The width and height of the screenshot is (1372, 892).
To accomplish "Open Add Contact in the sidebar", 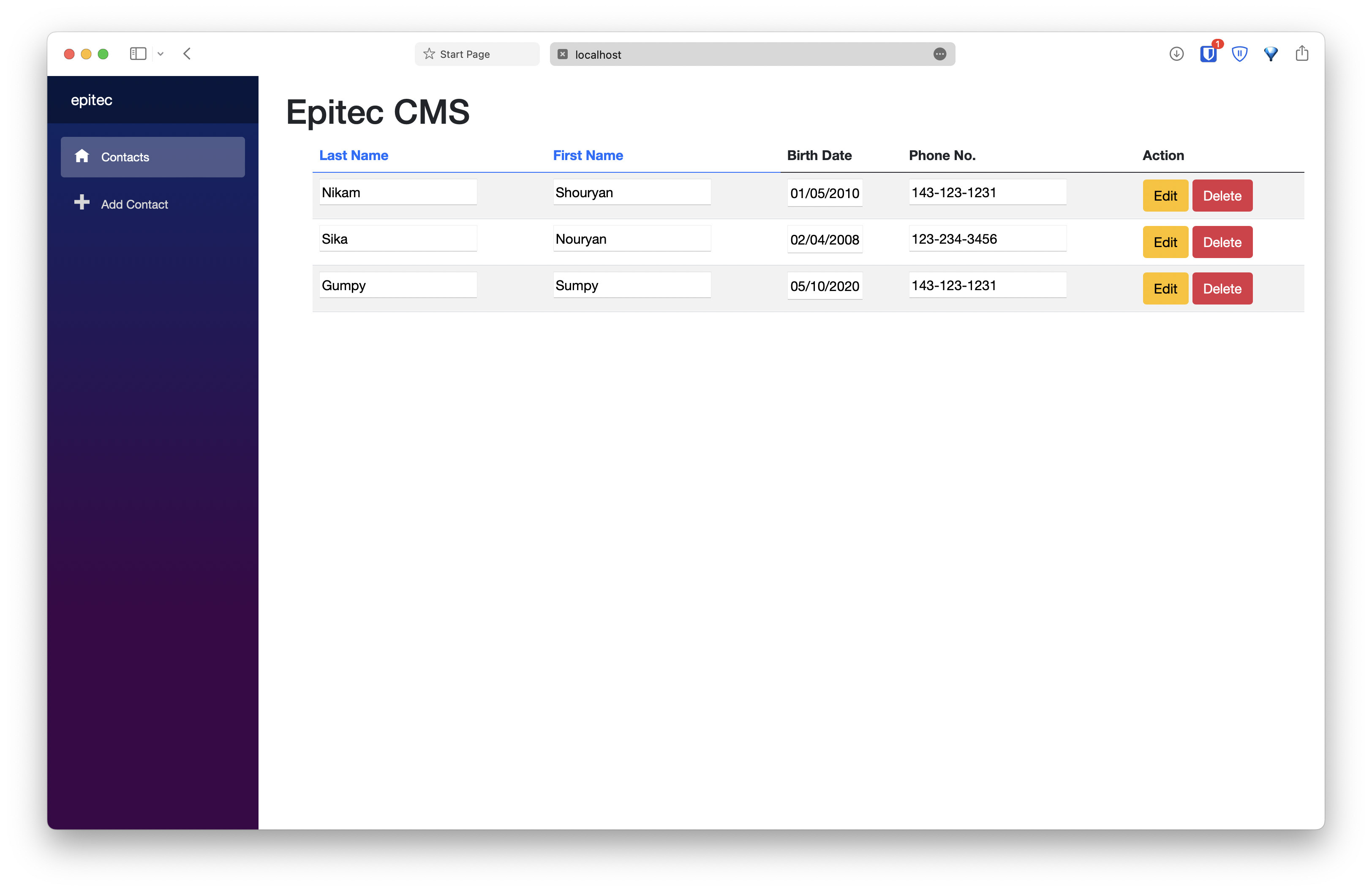I will coord(134,204).
